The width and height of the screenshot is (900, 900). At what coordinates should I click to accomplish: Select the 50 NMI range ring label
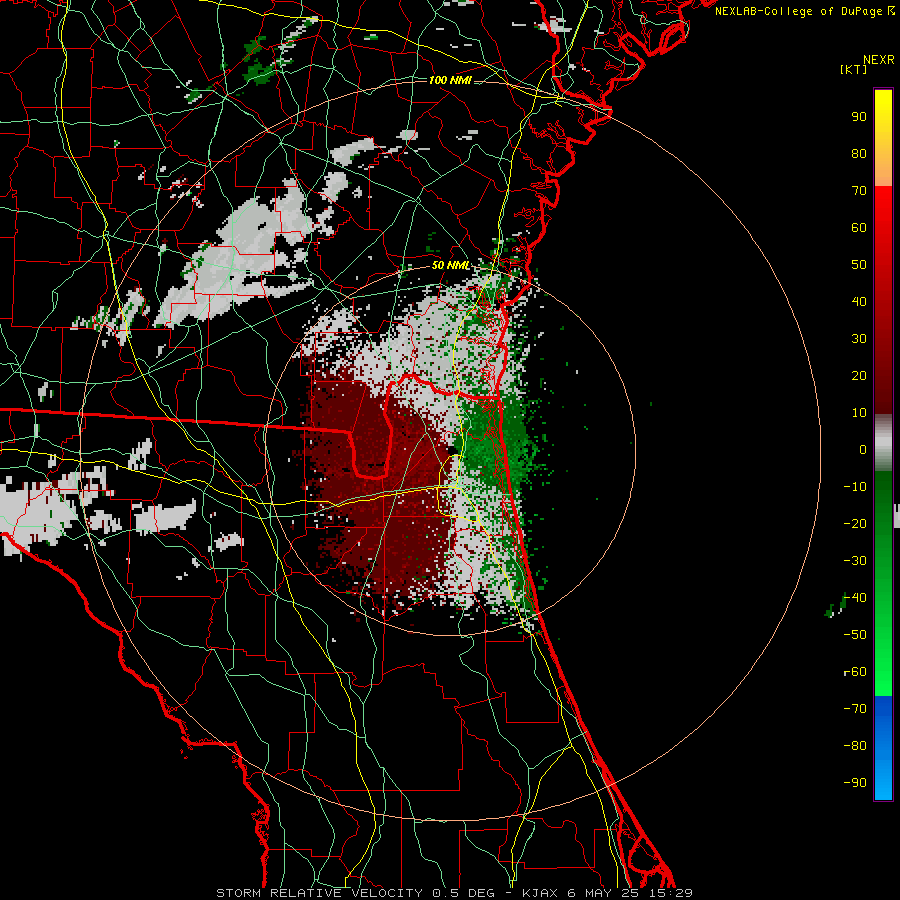[451, 265]
